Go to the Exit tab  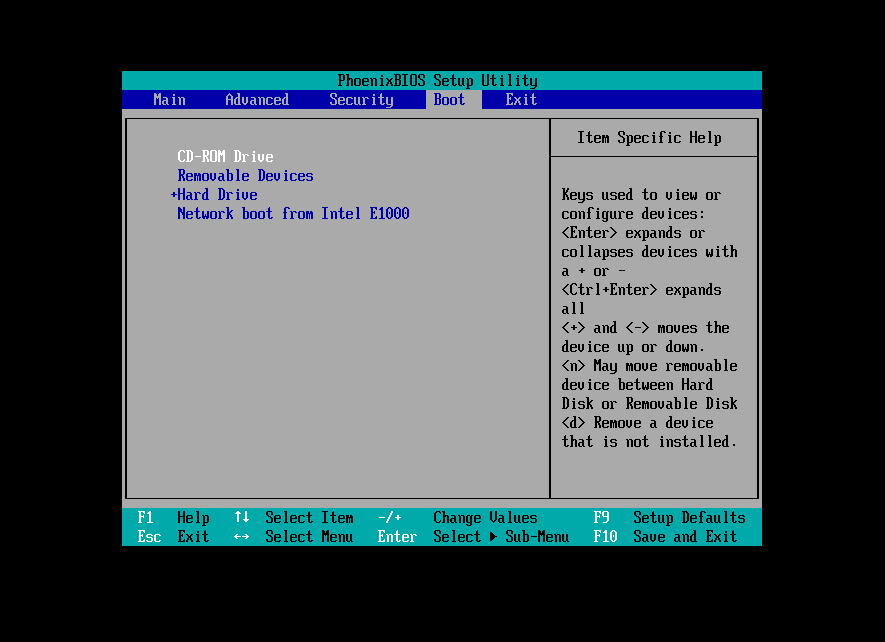point(521,100)
